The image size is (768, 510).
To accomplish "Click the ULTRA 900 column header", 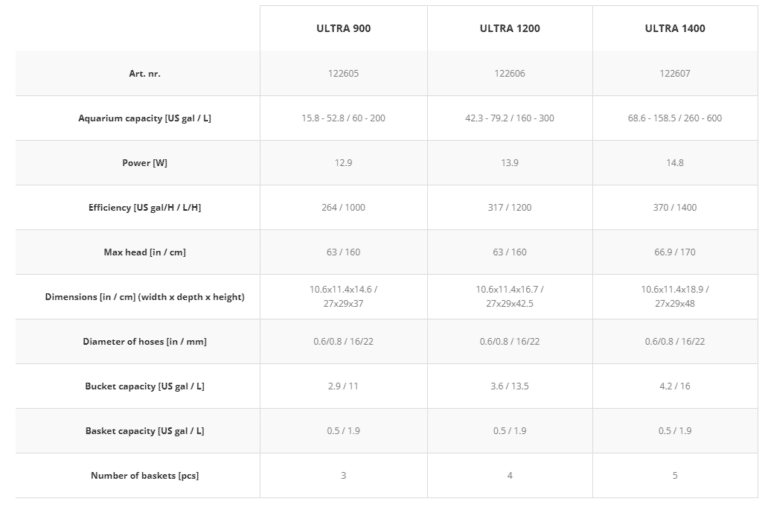I will click(343, 28).
